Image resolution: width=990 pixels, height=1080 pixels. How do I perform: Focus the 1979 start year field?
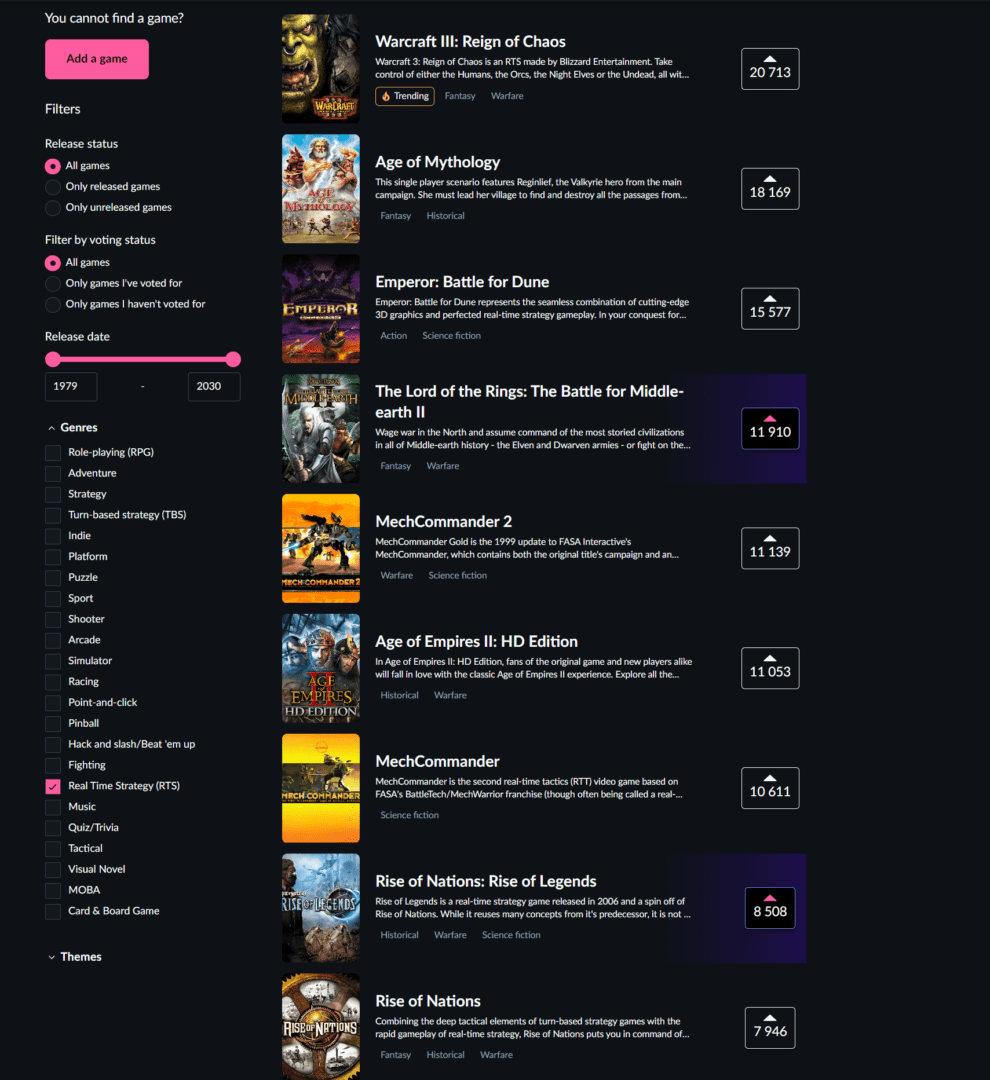click(x=71, y=386)
